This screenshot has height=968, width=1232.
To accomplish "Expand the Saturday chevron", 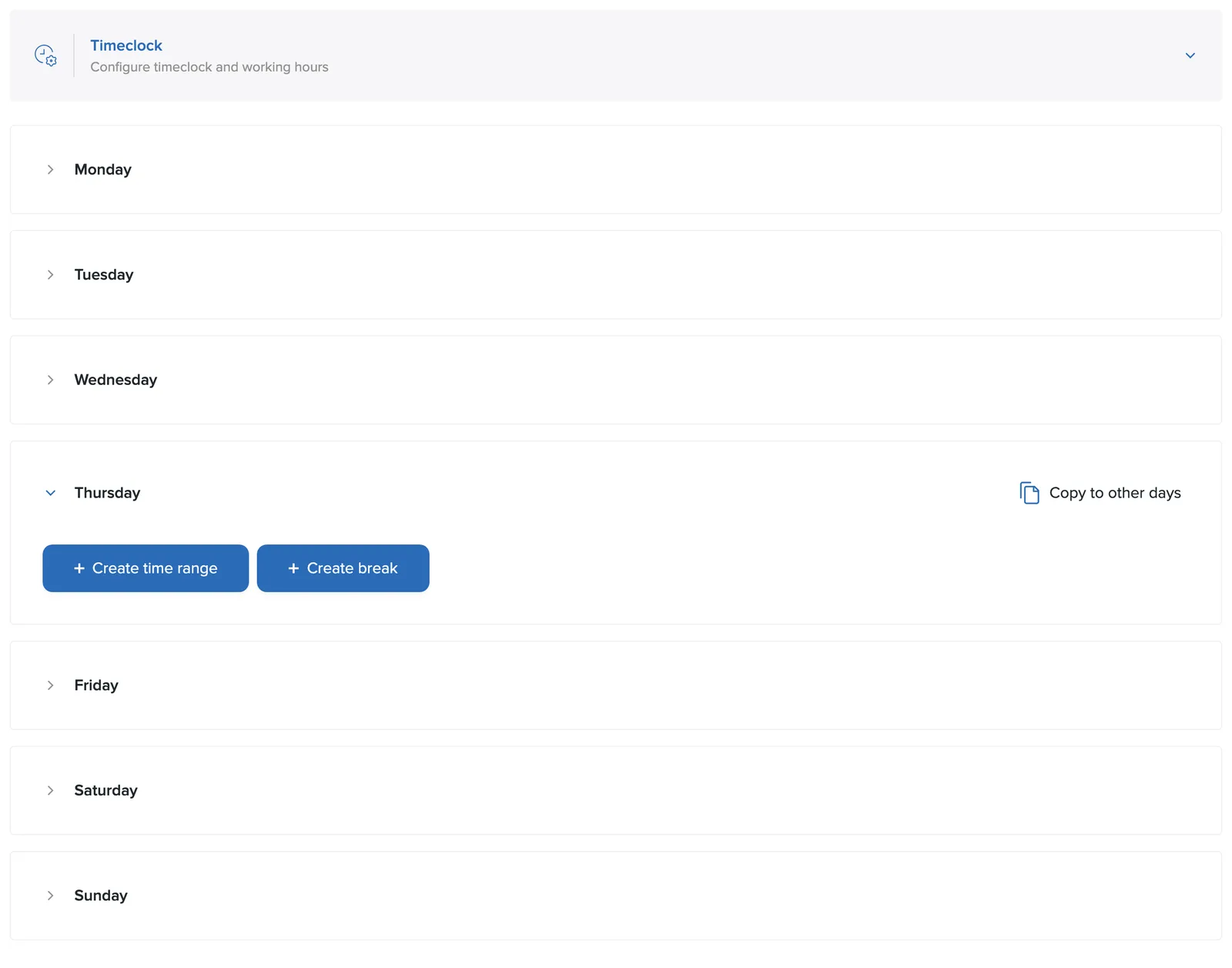I will [50, 790].
